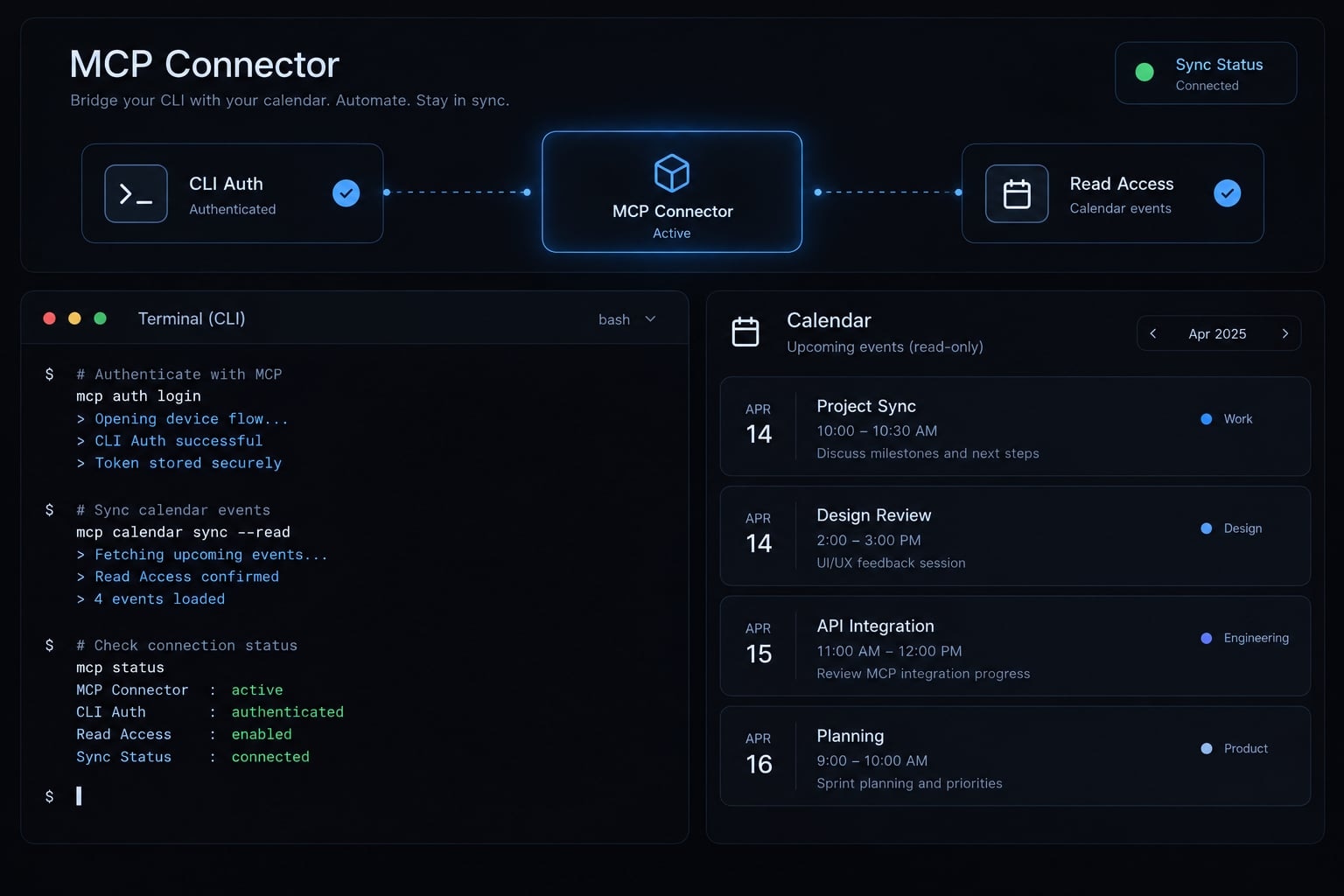
Task: Go to next month in calendar
Action: [x=1284, y=333]
